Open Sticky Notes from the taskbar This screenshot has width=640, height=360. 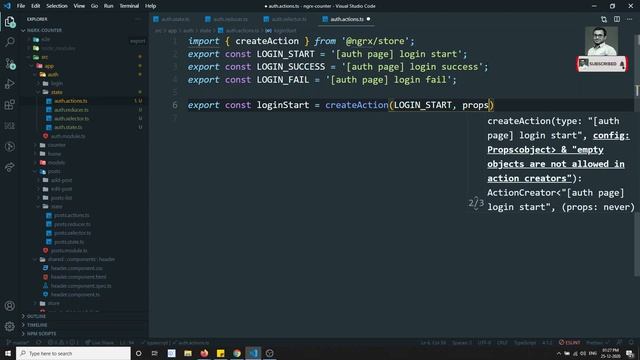(220, 353)
